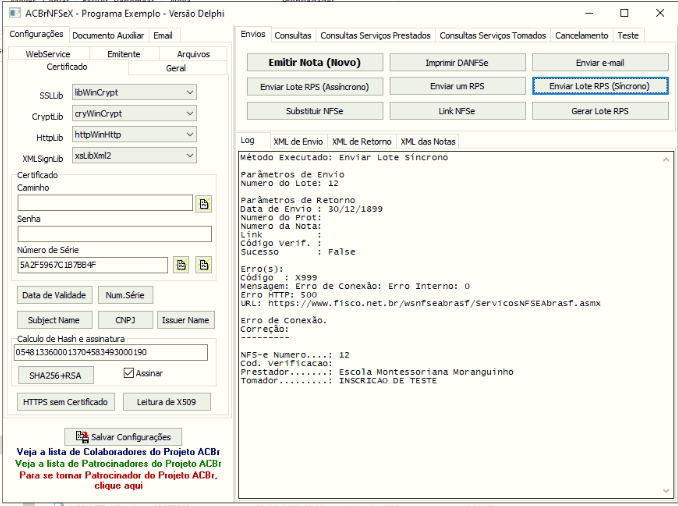Viewport: 678px width, 506px height.
Task: Select the WebService tab
Action: click(48, 54)
